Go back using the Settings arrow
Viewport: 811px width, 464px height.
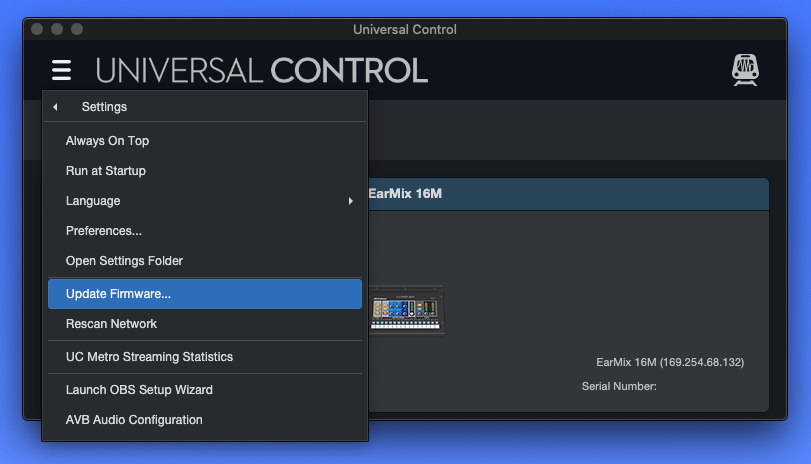(55, 107)
